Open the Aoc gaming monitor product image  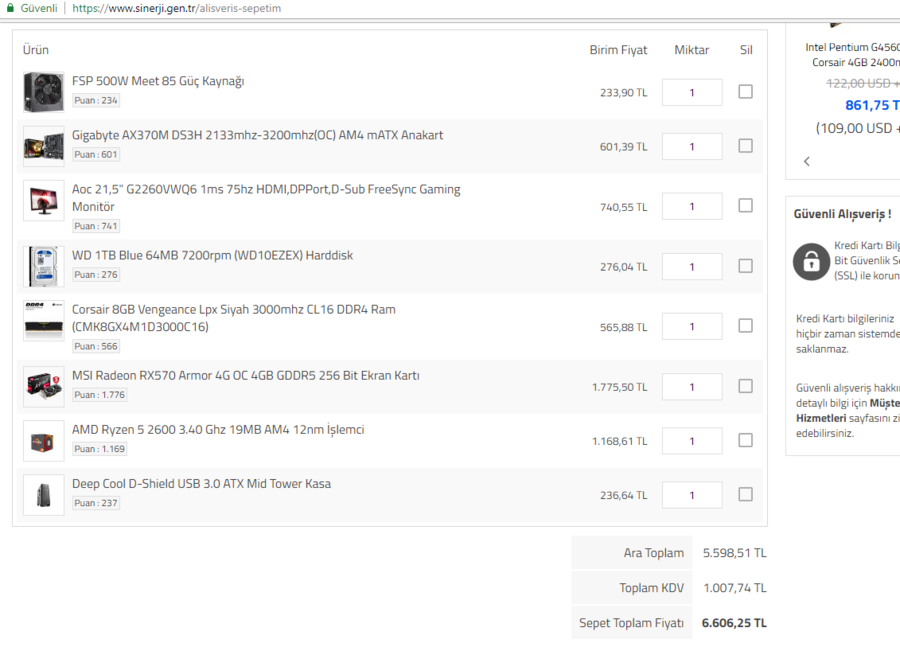(x=43, y=200)
